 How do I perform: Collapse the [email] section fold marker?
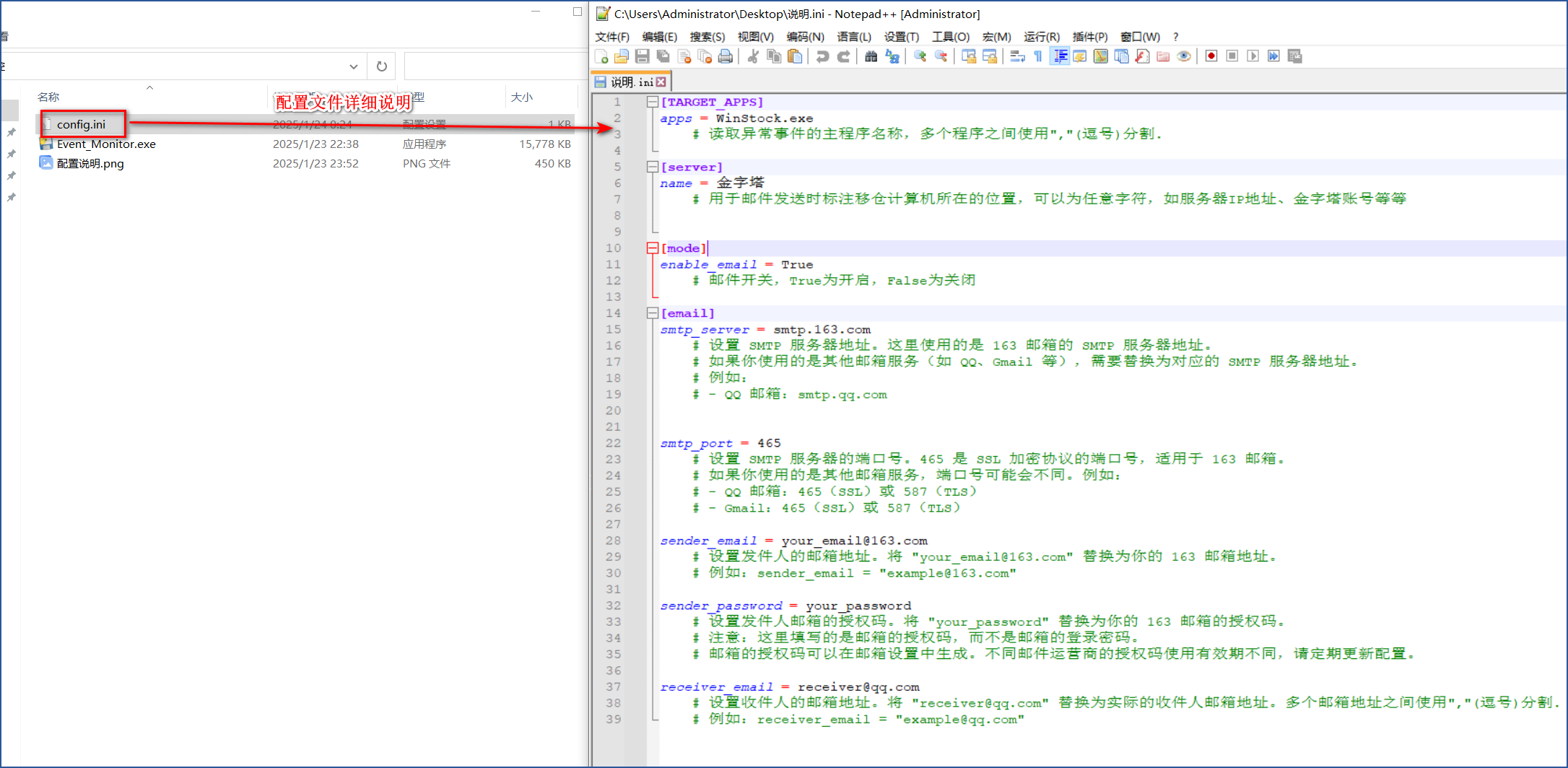click(652, 313)
